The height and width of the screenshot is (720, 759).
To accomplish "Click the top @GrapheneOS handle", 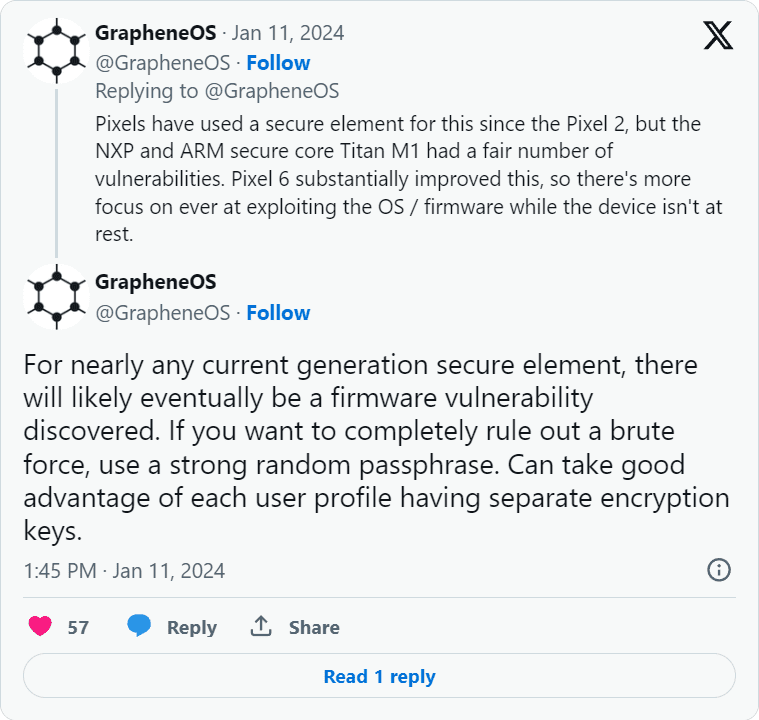I will [162, 62].
